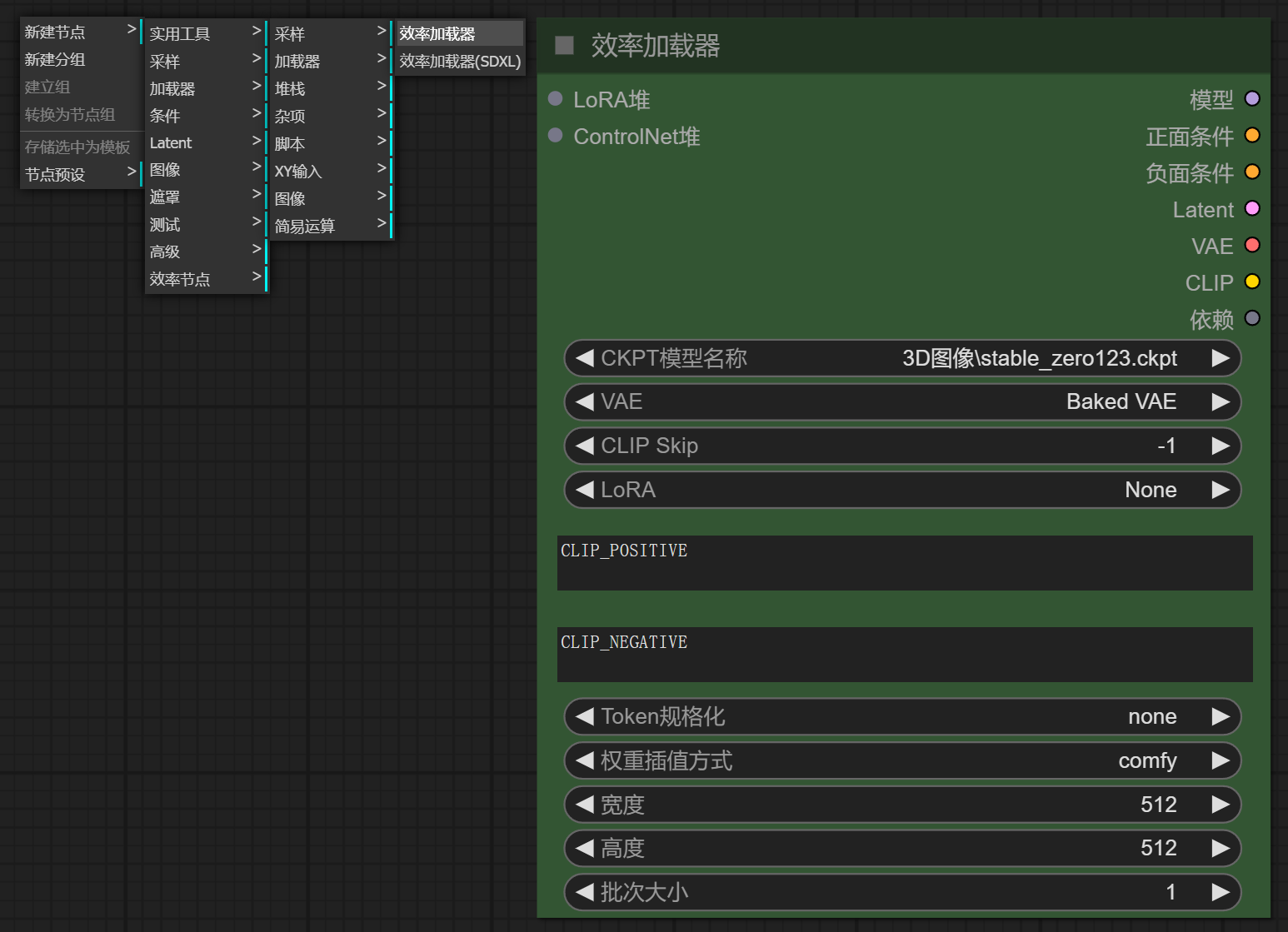Click the Latent output port
1288x932 pixels.
(x=1252, y=209)
